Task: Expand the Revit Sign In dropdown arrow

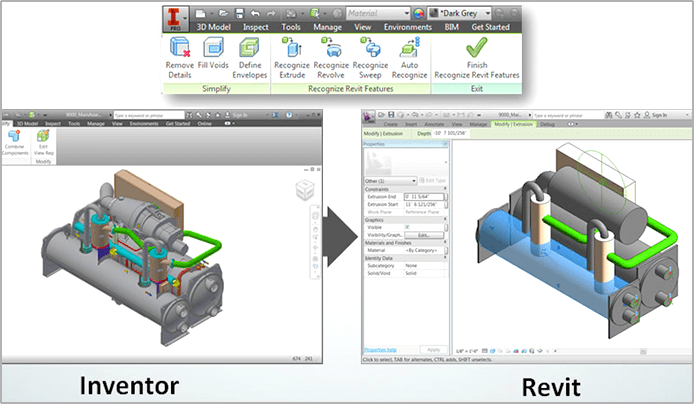Action: (687, 115)
